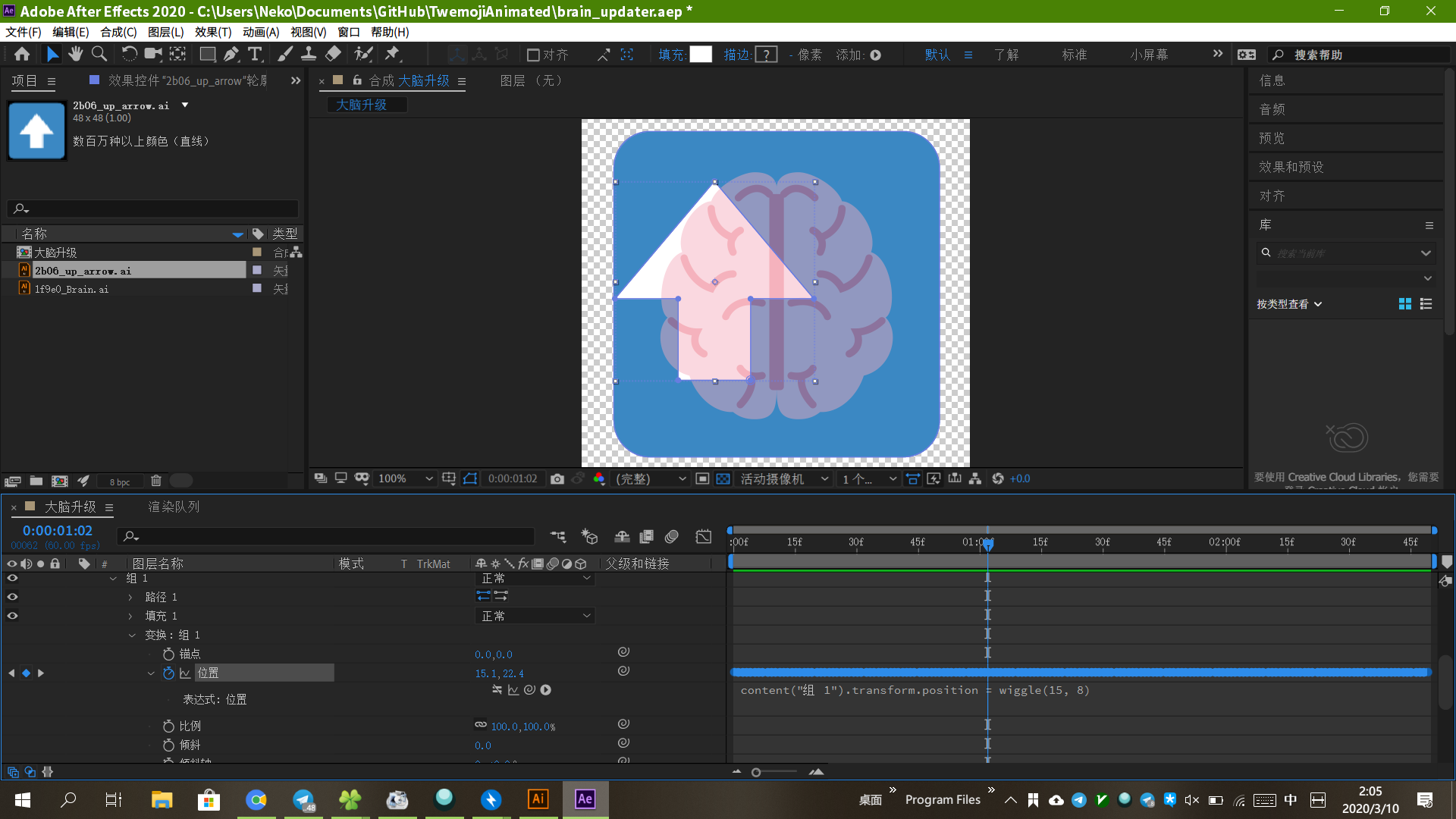1456x819 pixels.
Task: Toggle the 位置 property stopwatch
Action: pyautogui.click(x=168, y=673)
